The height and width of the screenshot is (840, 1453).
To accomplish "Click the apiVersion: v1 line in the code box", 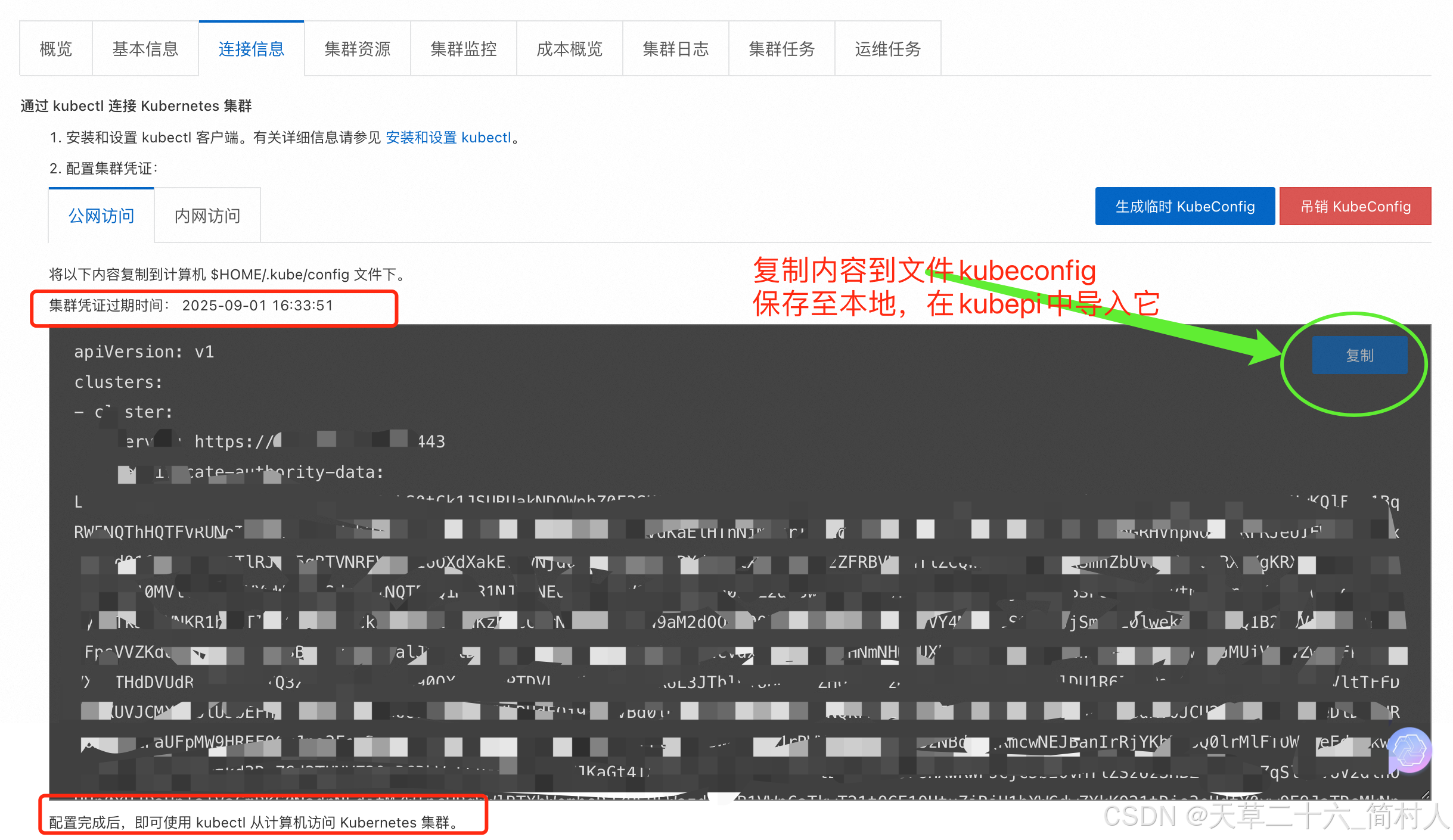I will (144, 352).
